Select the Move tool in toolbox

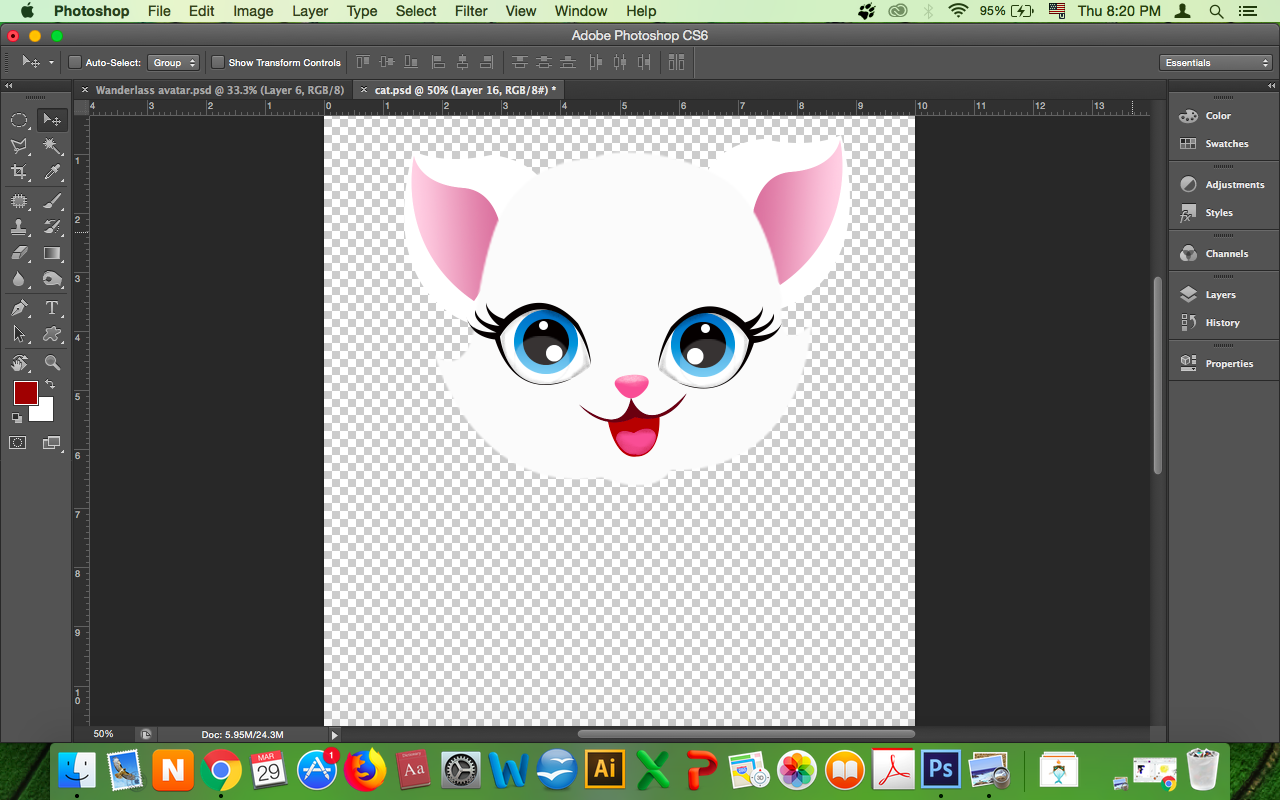click(52, 120)
